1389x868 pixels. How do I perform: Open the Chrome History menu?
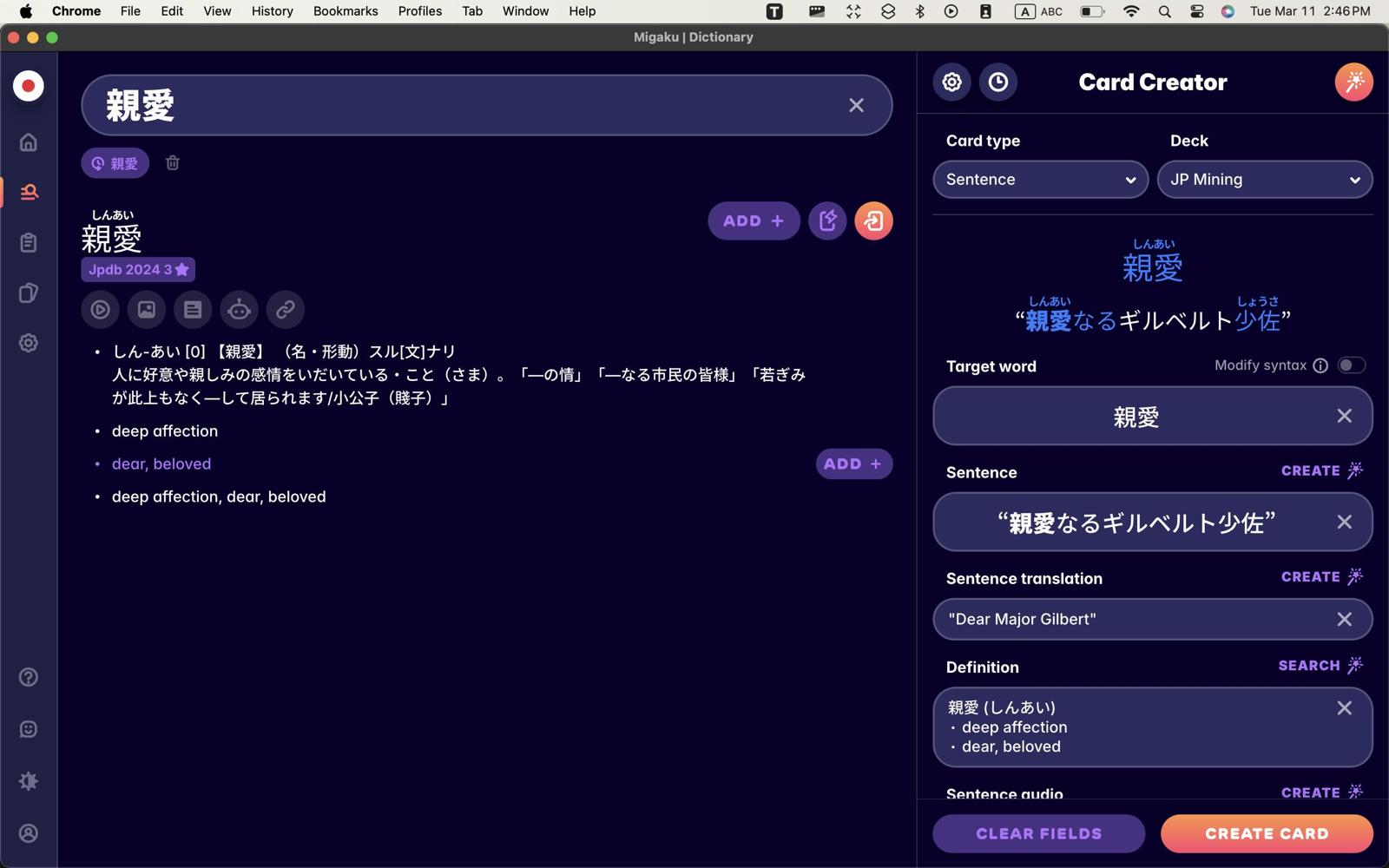click(272, 11)
